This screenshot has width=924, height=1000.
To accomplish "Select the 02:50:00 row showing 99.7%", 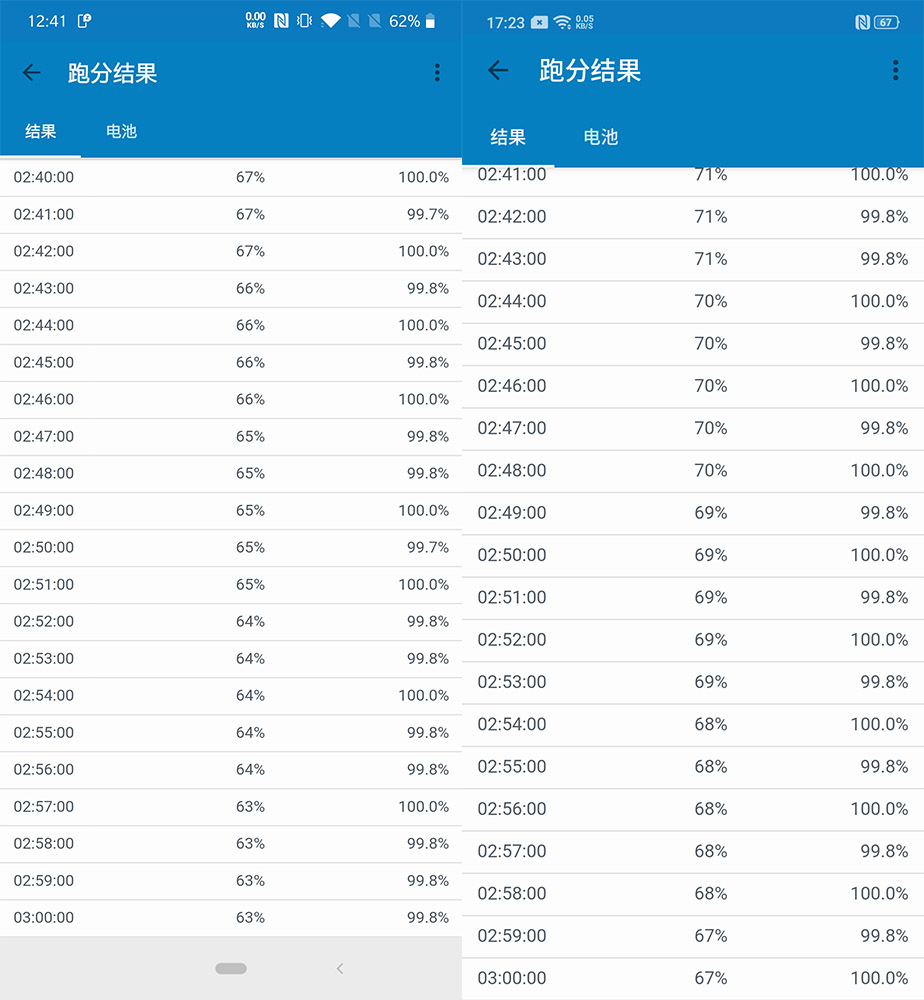I will coord(231,548).
